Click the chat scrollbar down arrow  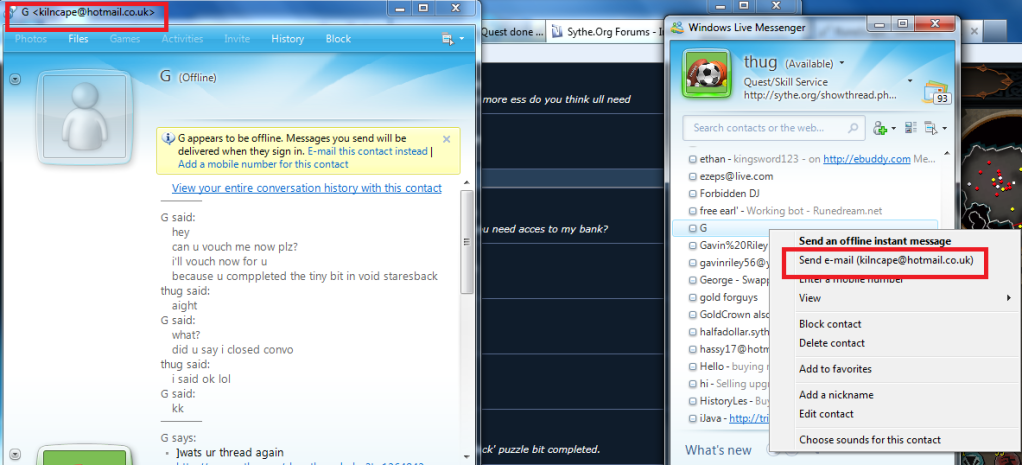pyautogui.click(x=466, y=457)
